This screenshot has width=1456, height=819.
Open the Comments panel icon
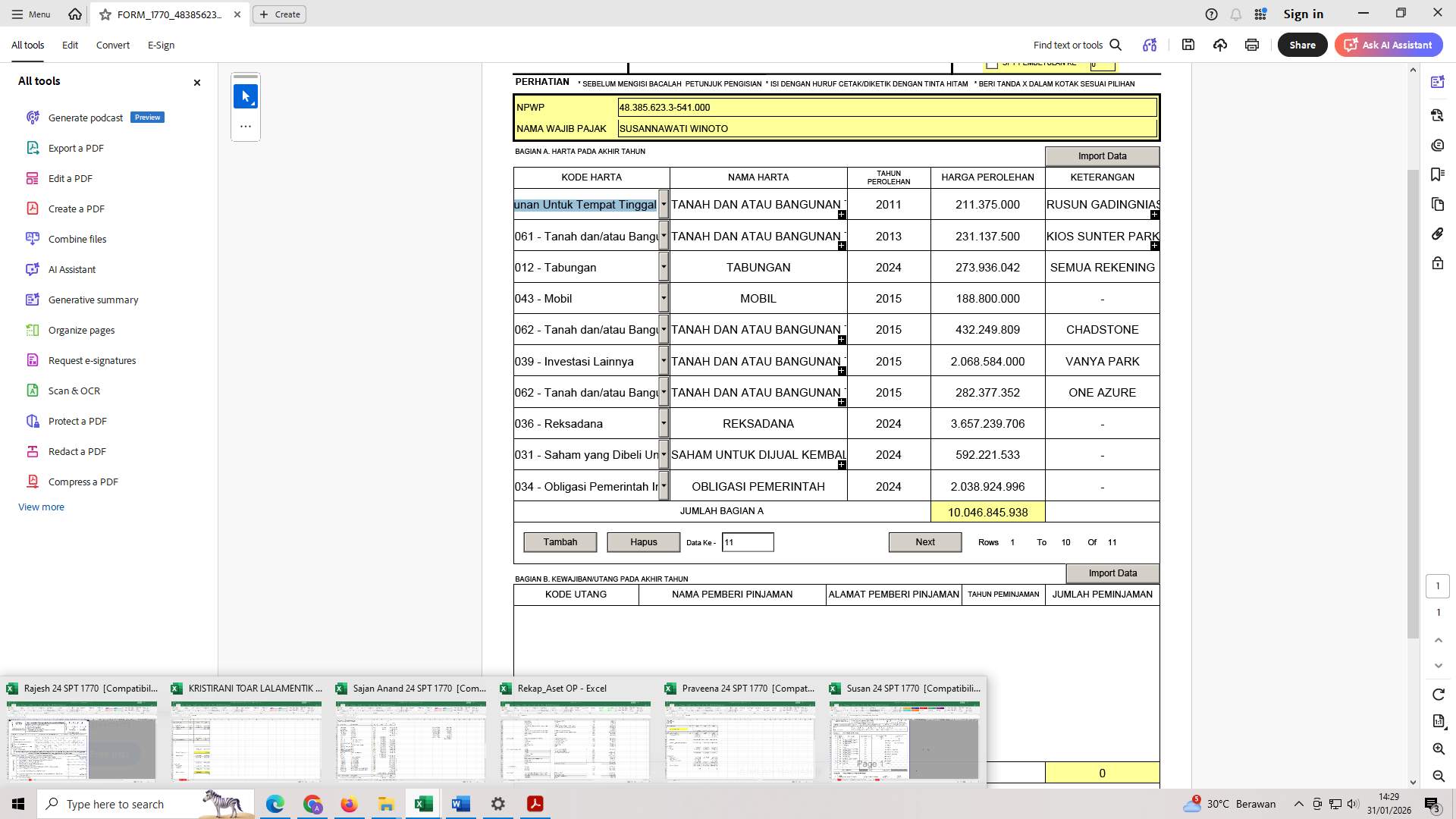point(1438,145)
